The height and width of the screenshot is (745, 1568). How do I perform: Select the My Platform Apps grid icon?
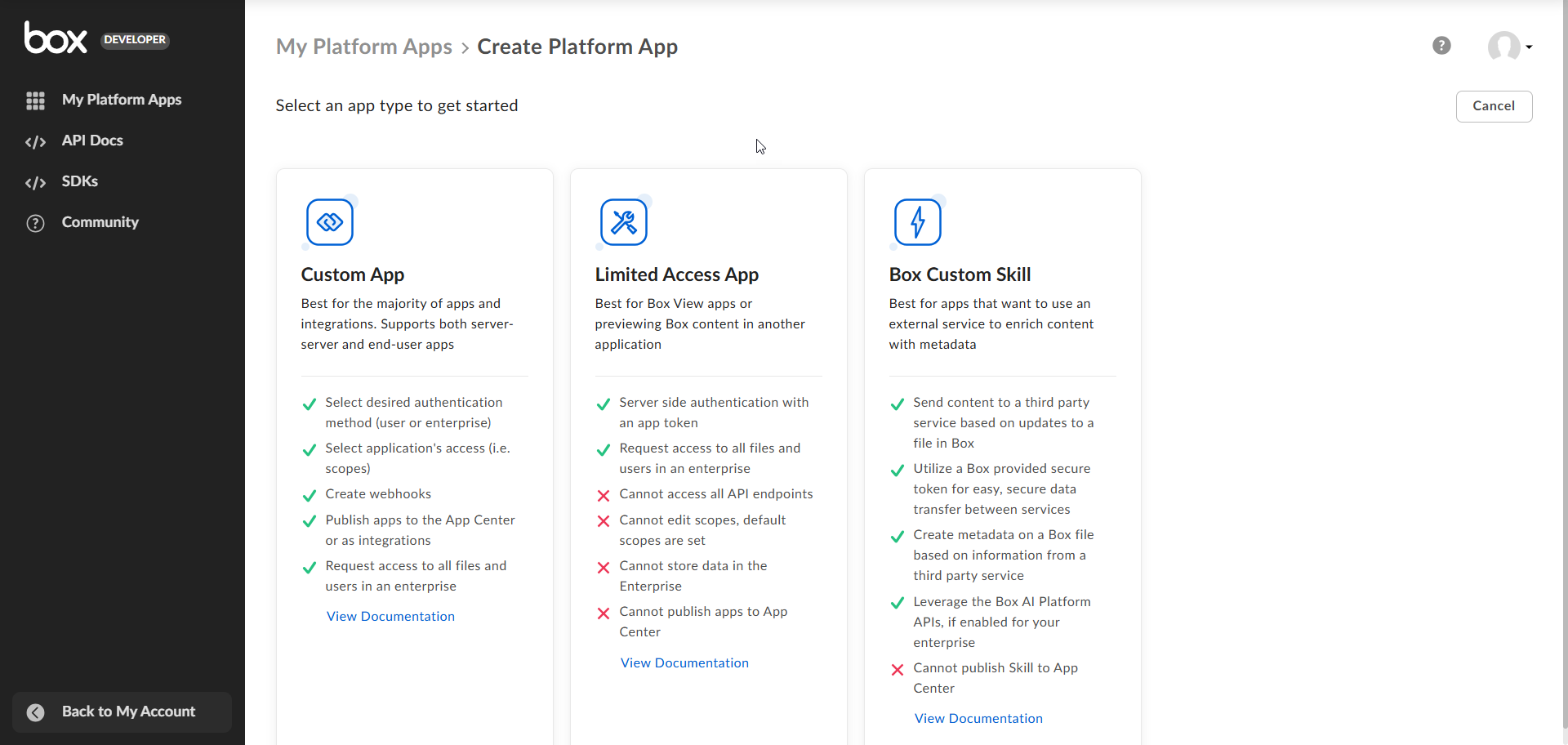click(x=35, y=100)
